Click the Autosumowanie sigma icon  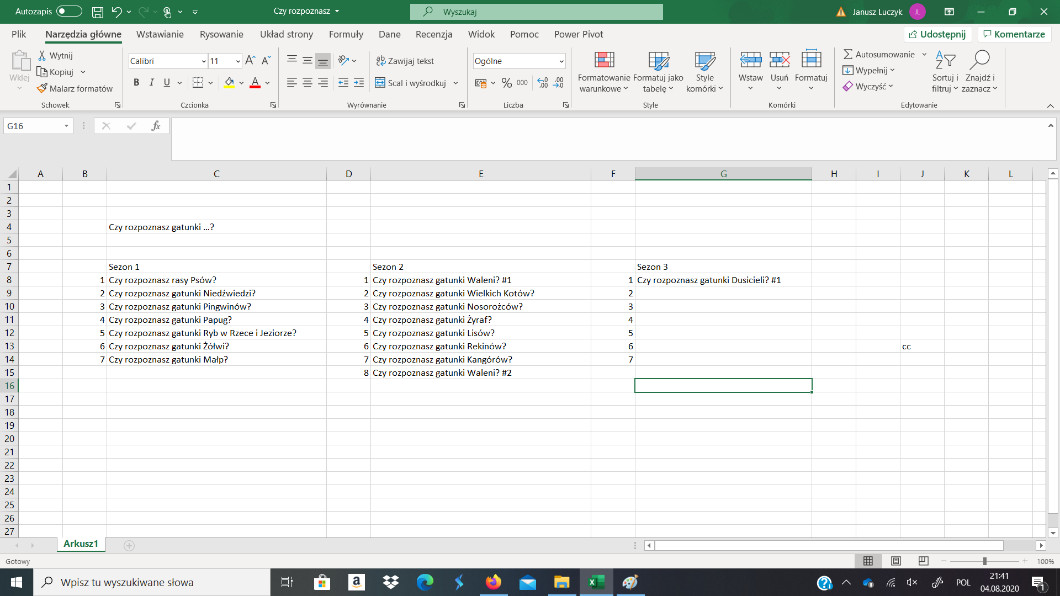[x=848, y=54]
